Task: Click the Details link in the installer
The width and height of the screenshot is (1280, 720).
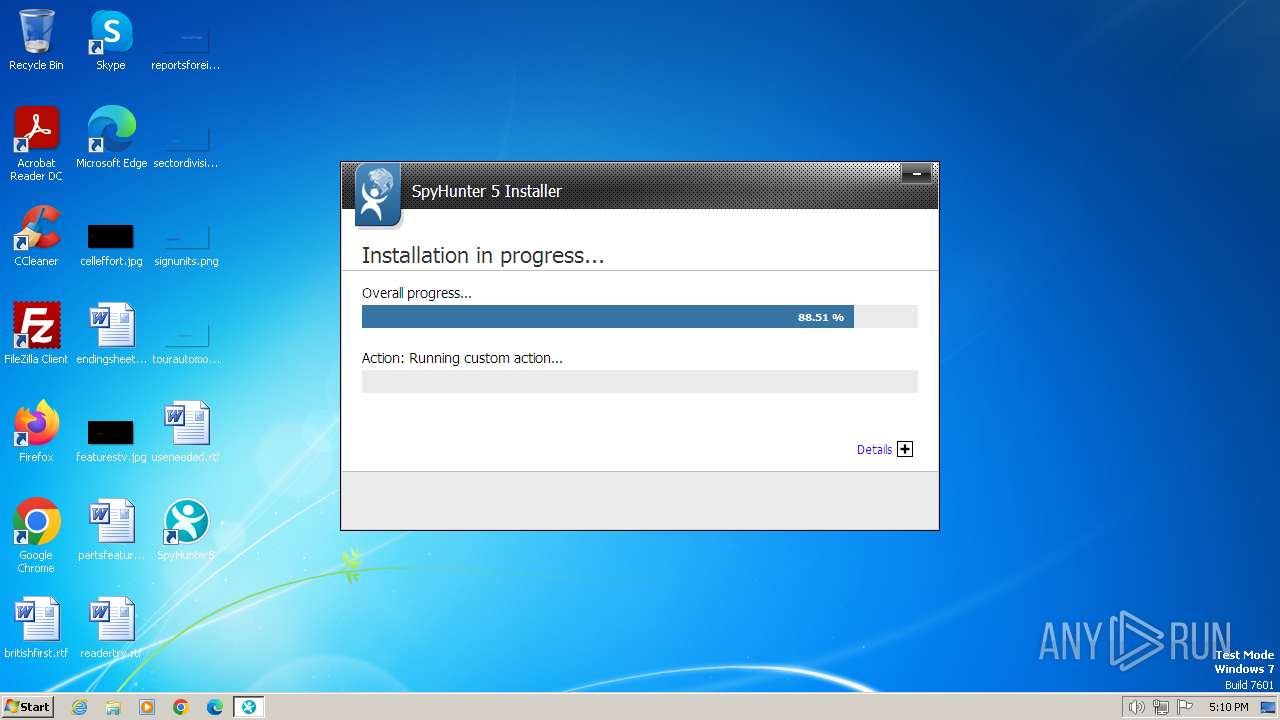Action: 874,450
